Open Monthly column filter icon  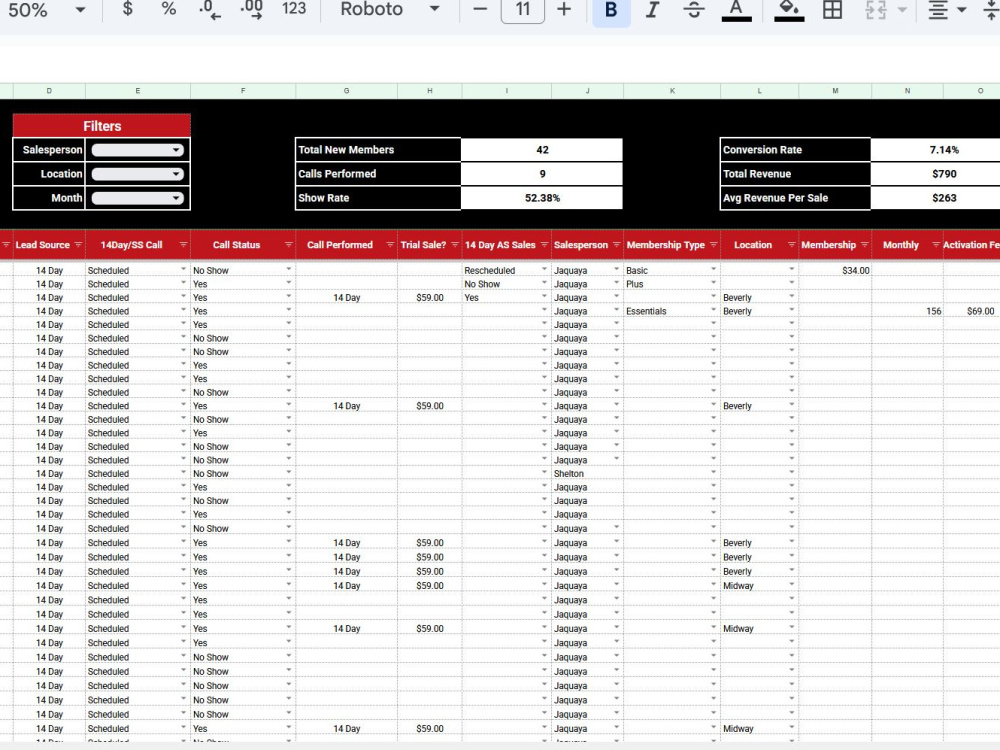point(936,245)
